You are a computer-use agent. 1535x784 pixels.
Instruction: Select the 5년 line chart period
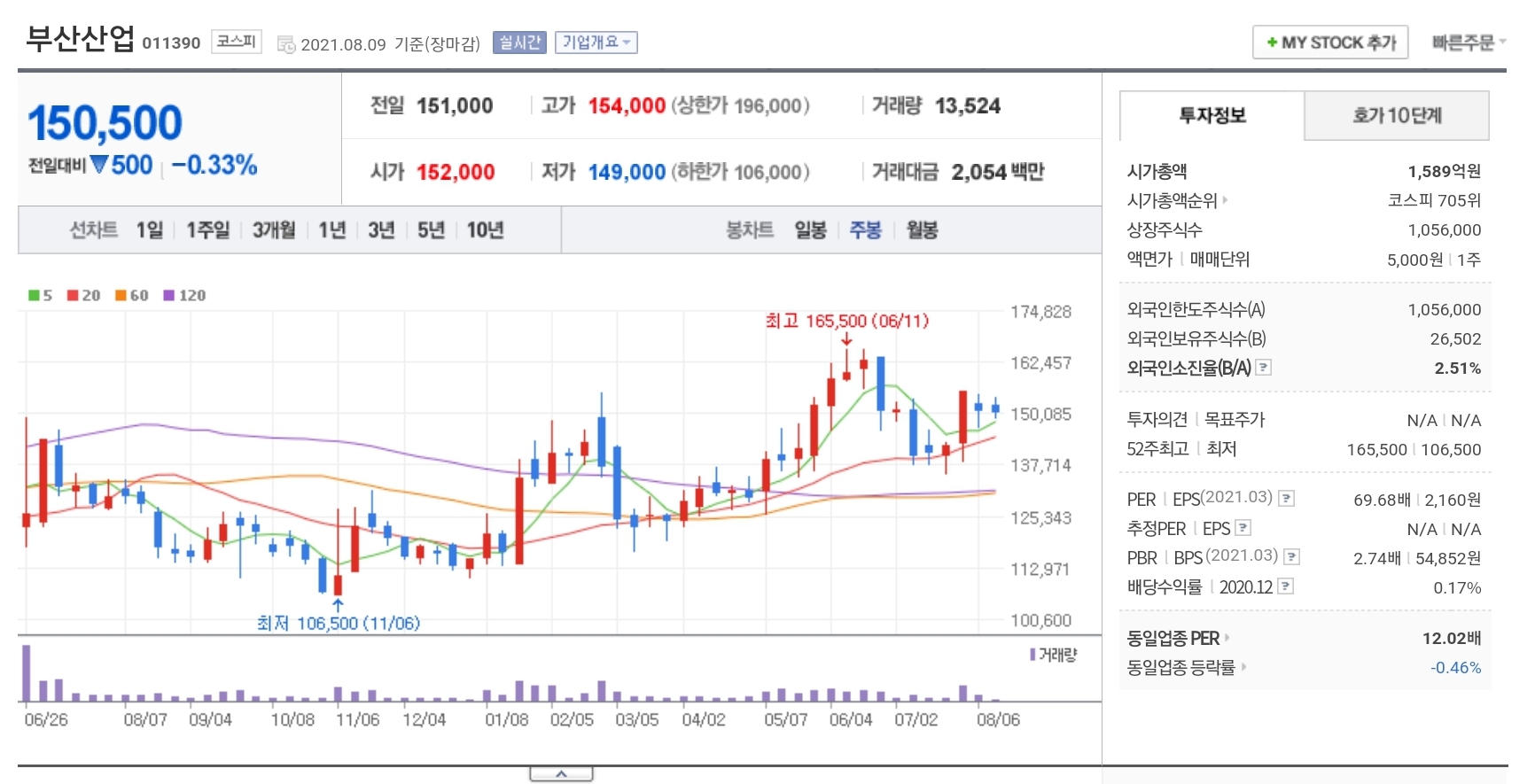(431, 230)
